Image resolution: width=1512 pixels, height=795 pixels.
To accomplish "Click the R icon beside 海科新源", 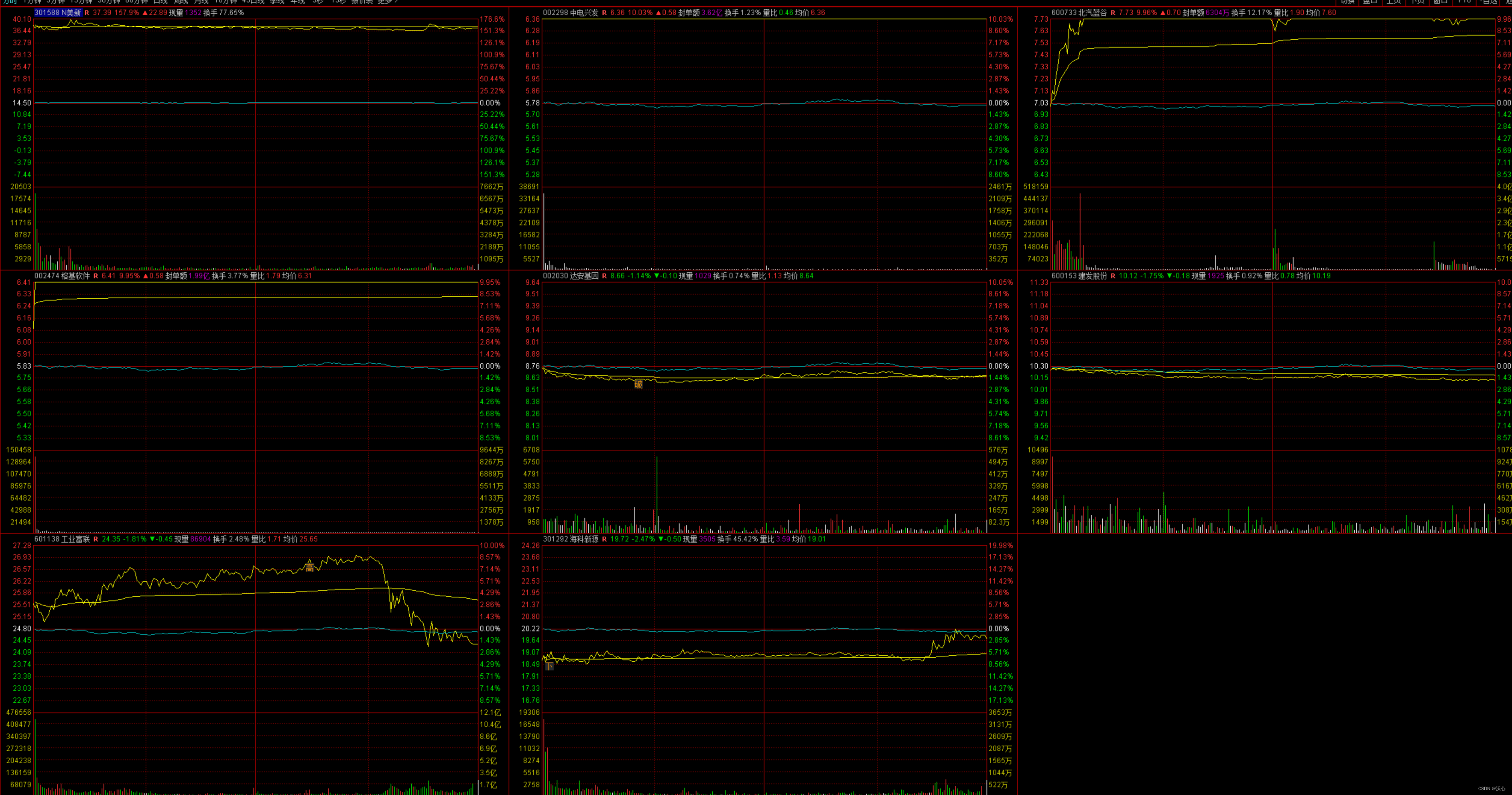I will click(605, 539).
